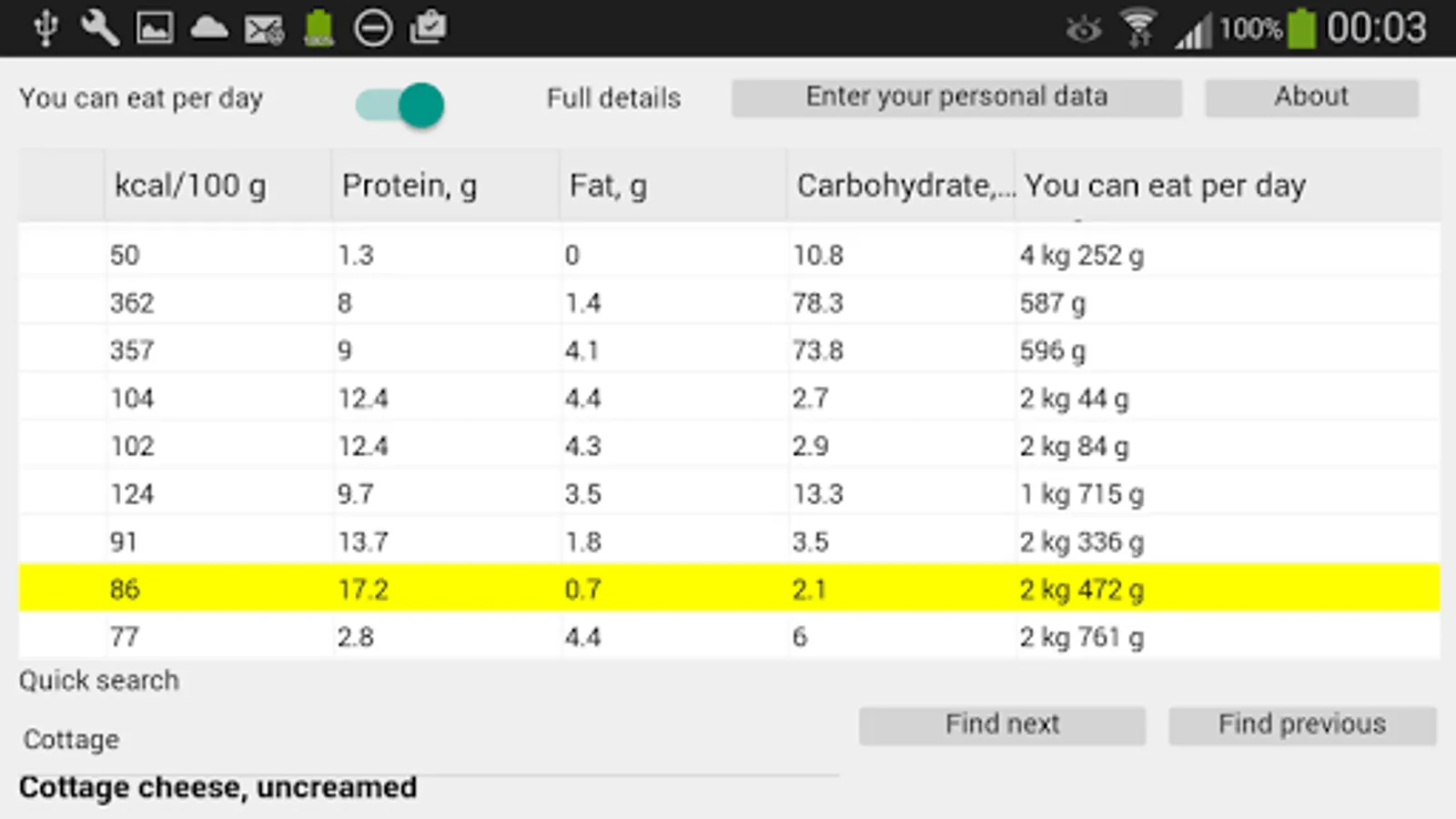Select the Carbohydrate column header
Viewport: 1456px width, 819px height.
[x=901, y=186]
